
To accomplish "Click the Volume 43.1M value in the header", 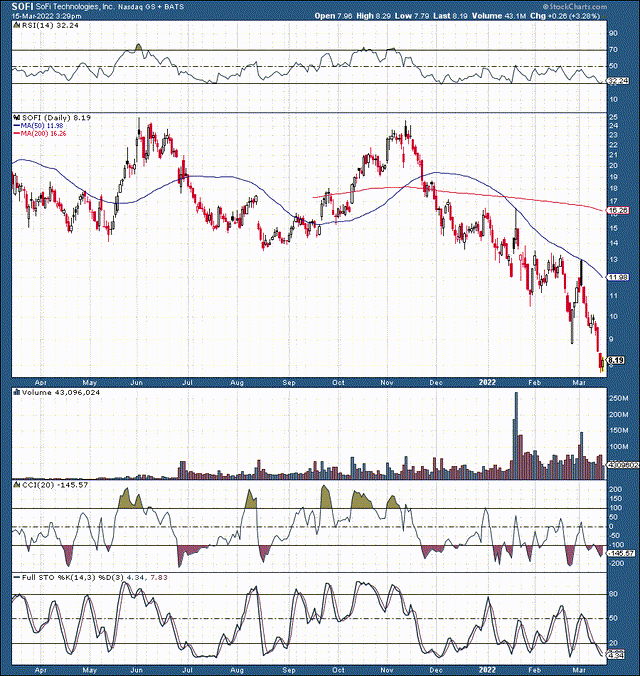I will (499, 16).
